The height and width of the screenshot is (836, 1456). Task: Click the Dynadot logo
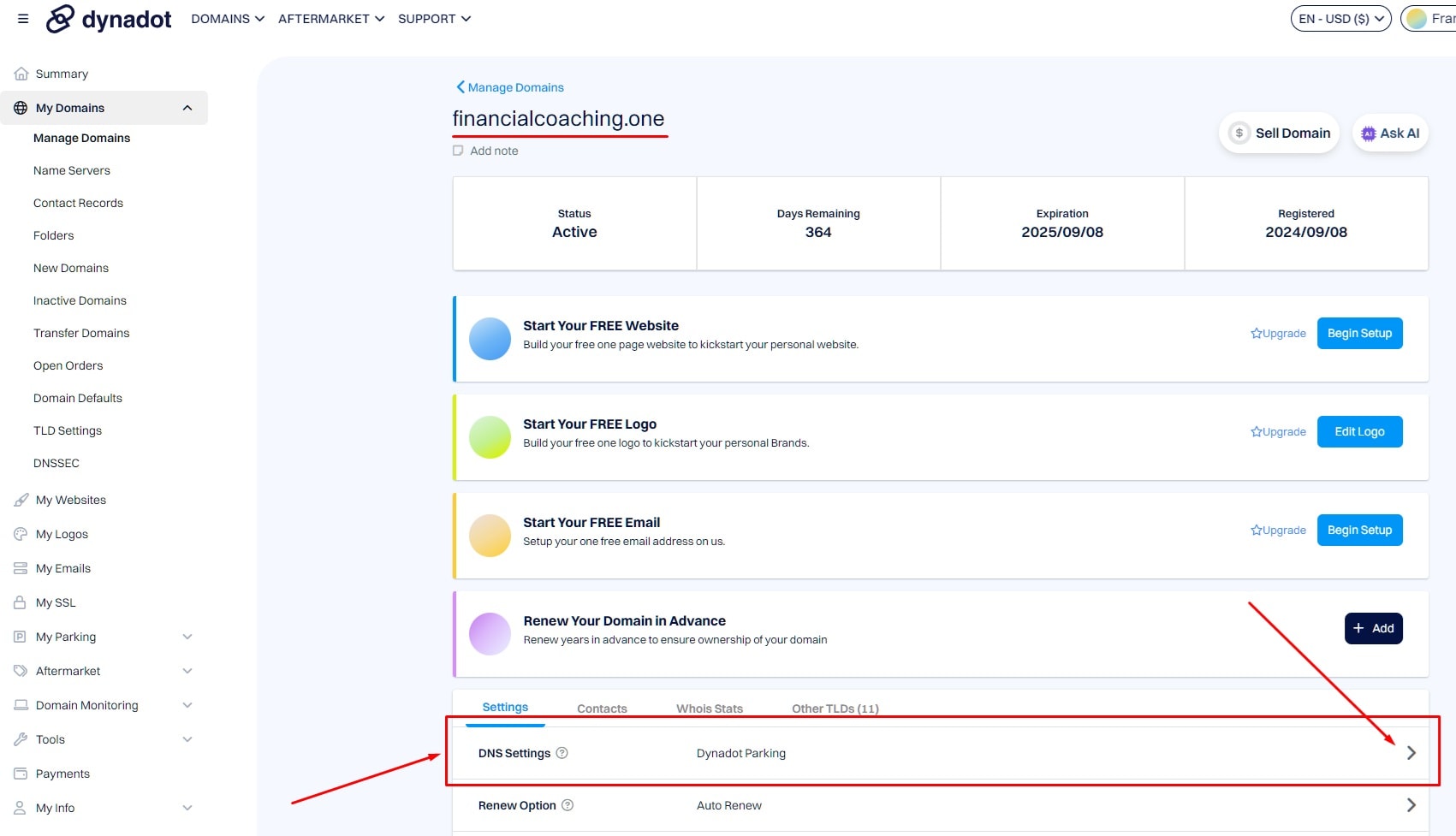pos(109,19)
